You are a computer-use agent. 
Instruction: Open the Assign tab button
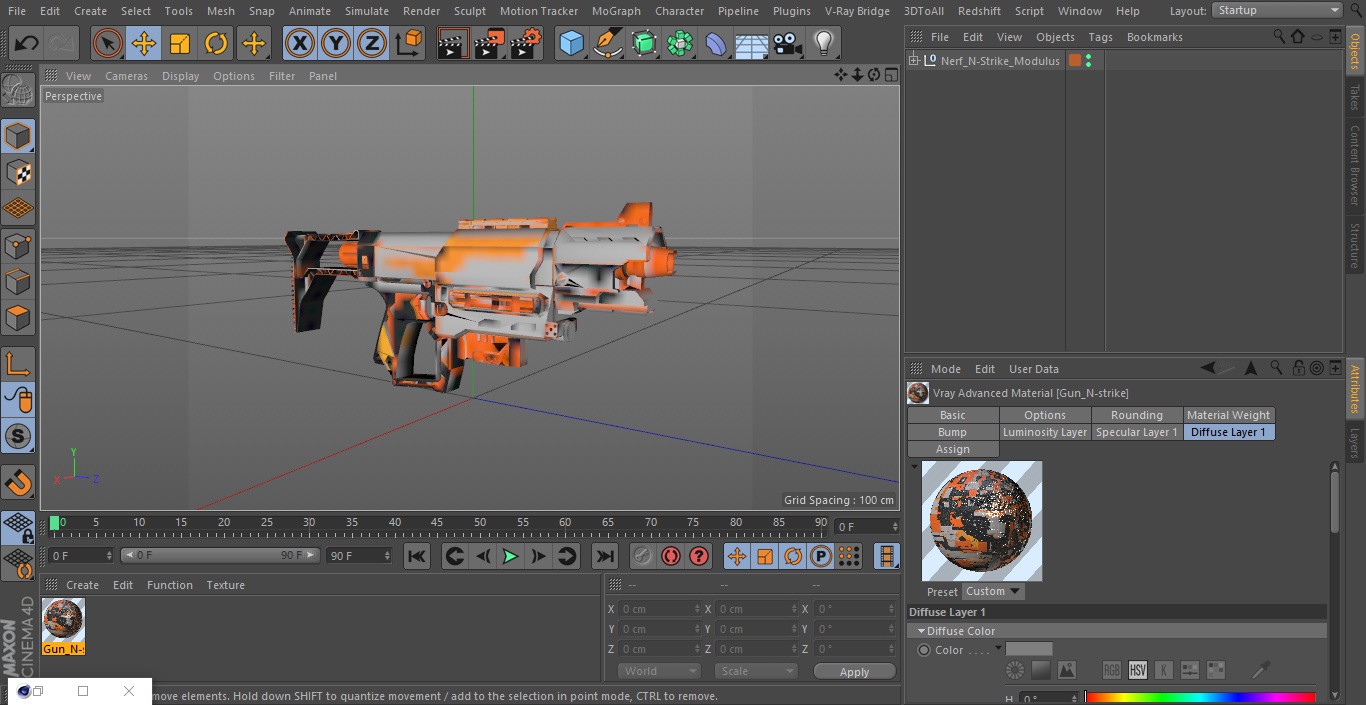point(952,449)
